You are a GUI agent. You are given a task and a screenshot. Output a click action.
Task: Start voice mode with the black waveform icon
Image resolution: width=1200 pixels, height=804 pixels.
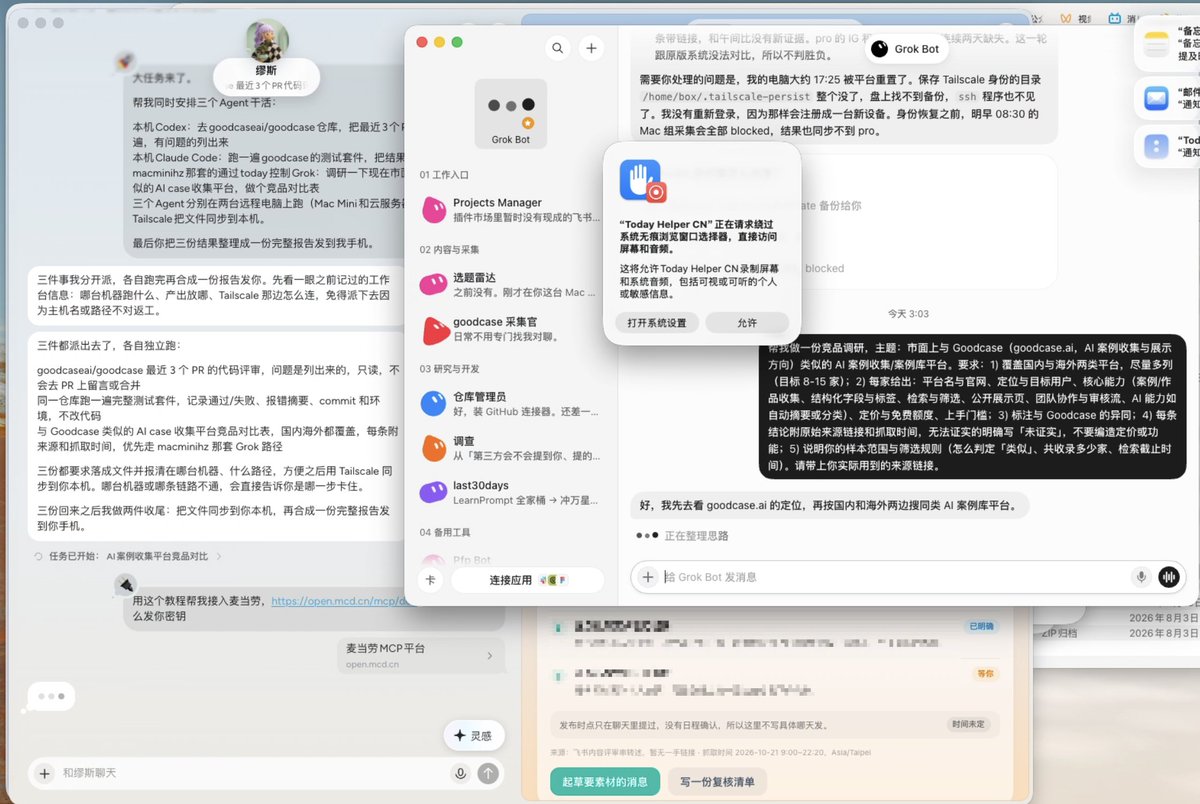(x=1168, y=577)
